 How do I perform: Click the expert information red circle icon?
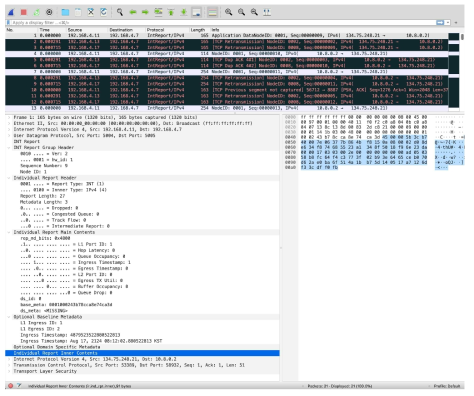pos(11,386)
